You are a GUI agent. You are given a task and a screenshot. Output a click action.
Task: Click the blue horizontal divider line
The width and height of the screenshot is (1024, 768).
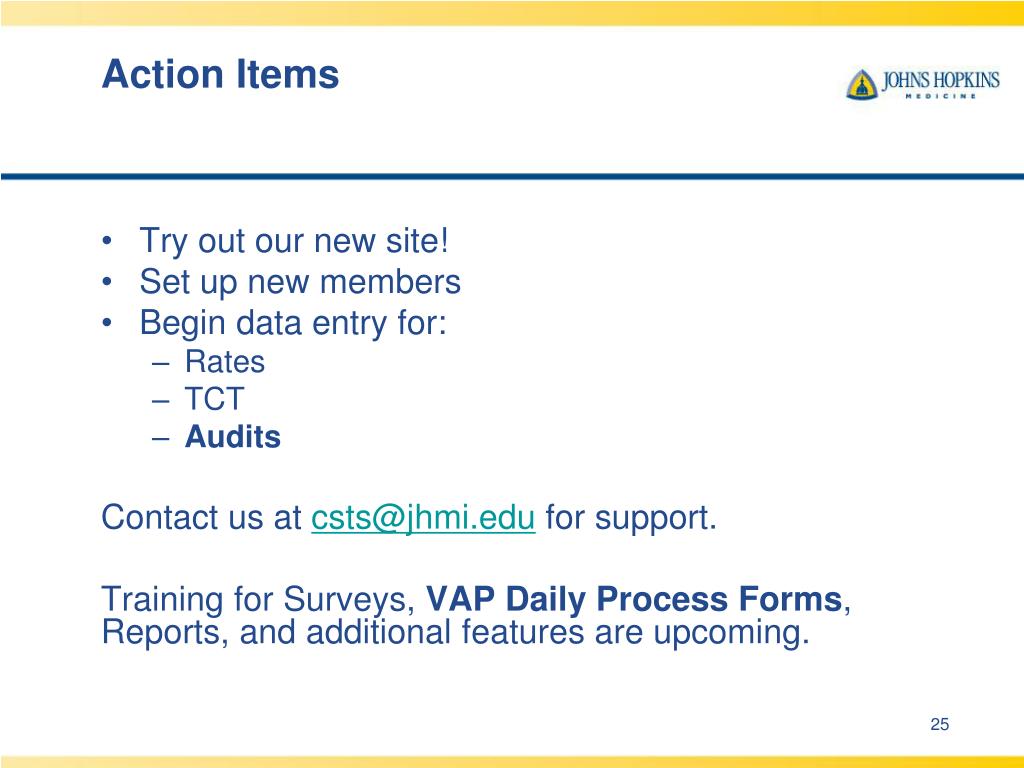[512, 176]
